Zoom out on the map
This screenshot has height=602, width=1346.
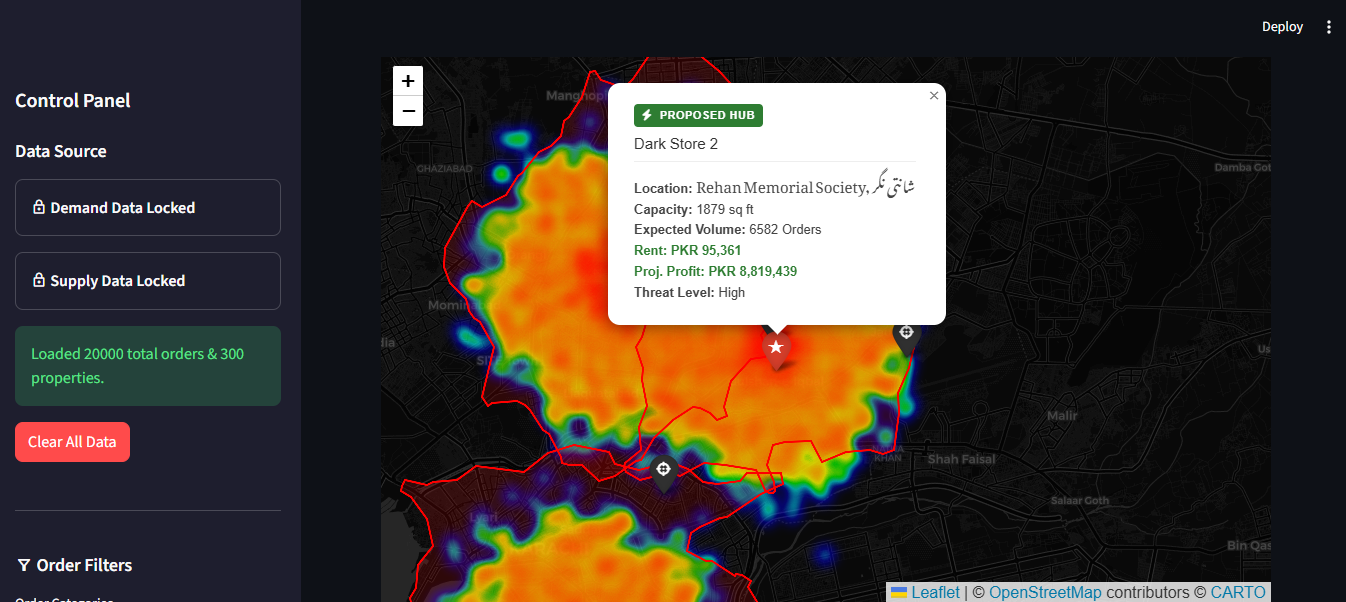pyautogui.click(x=408, y=111)
